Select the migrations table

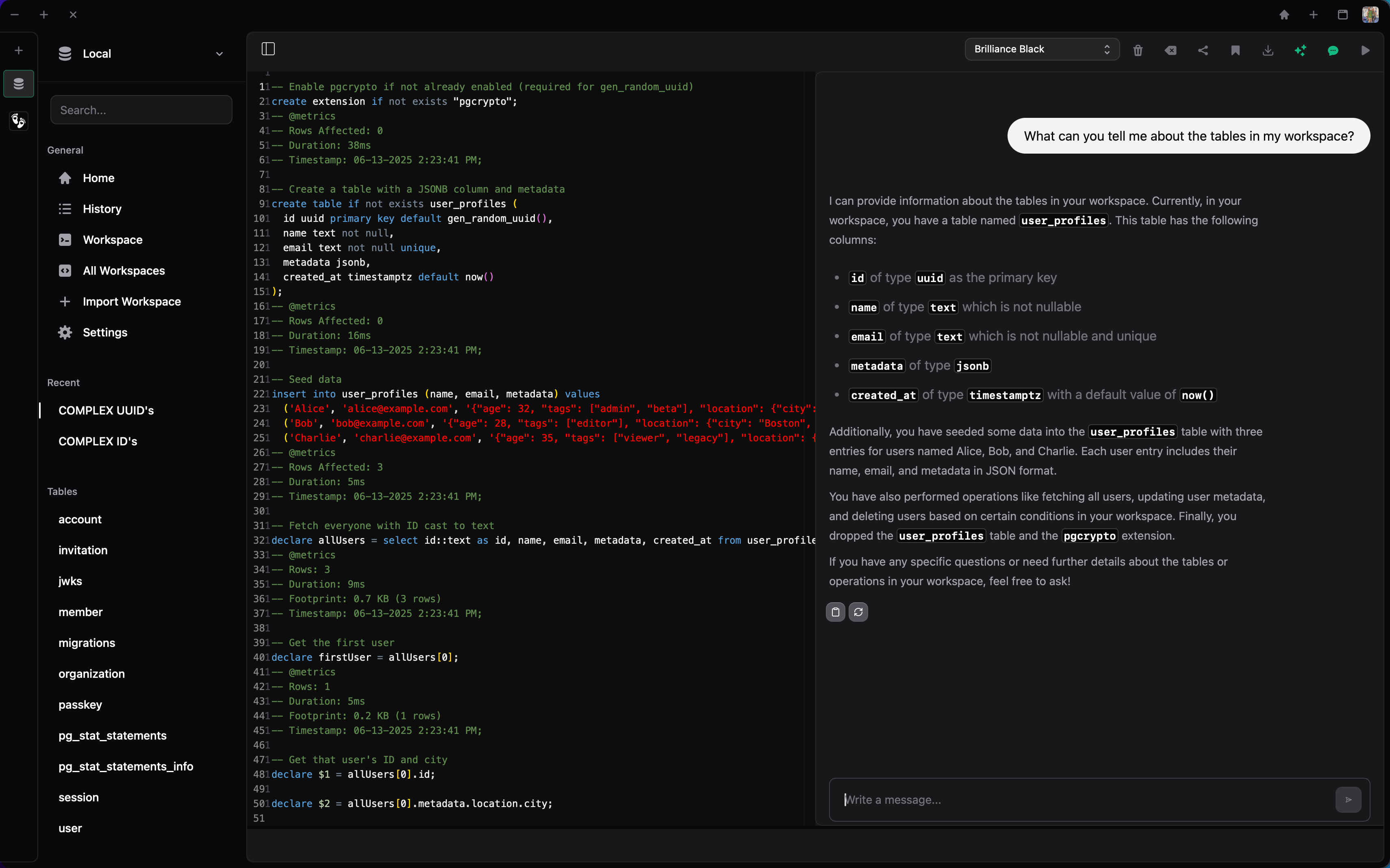(x=87, y=644)
